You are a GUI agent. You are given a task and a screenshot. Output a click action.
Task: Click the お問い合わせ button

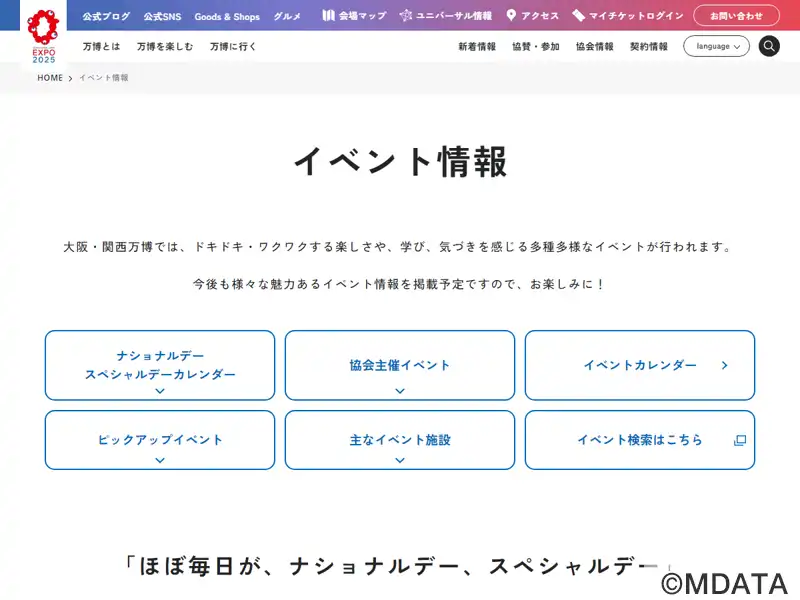(x=736, y=16)
